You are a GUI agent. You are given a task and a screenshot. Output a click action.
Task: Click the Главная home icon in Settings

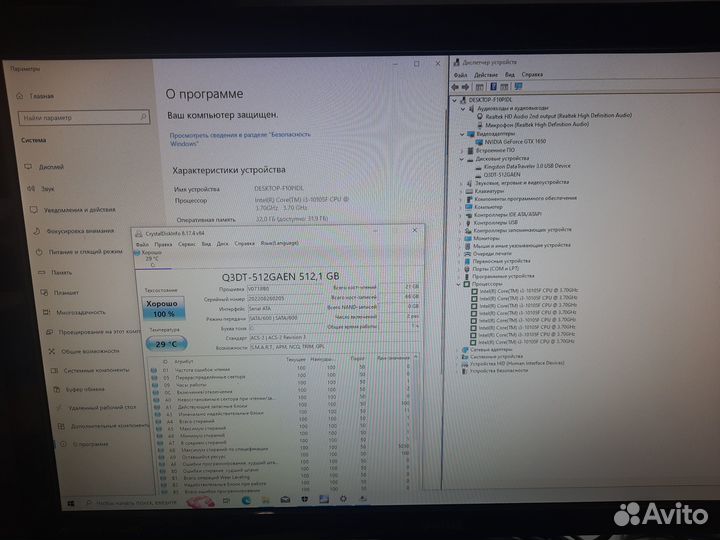(x=20, y=96)
